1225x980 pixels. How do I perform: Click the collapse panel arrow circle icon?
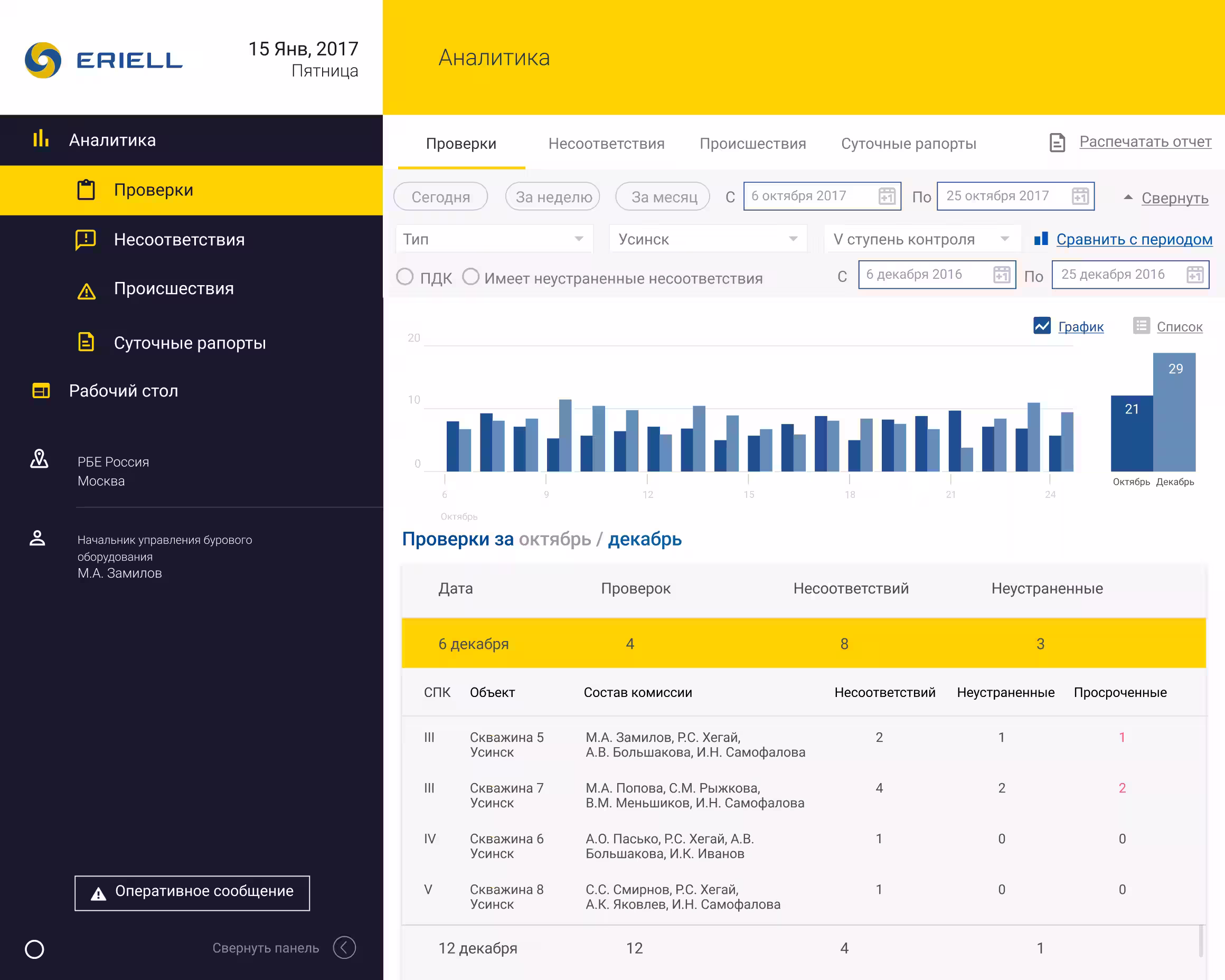point(344,947)
